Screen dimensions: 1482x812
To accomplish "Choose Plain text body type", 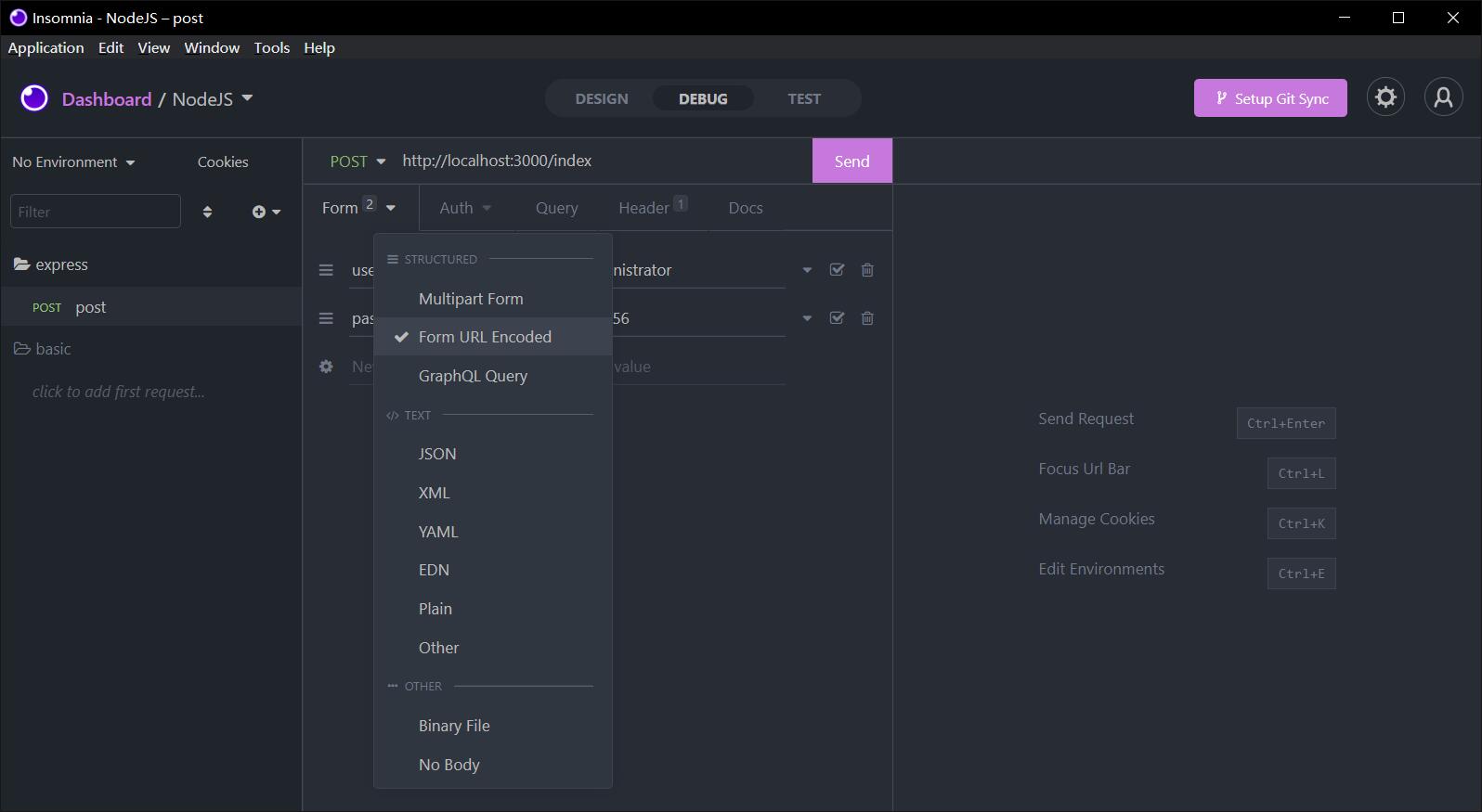I will pos(492,609).
